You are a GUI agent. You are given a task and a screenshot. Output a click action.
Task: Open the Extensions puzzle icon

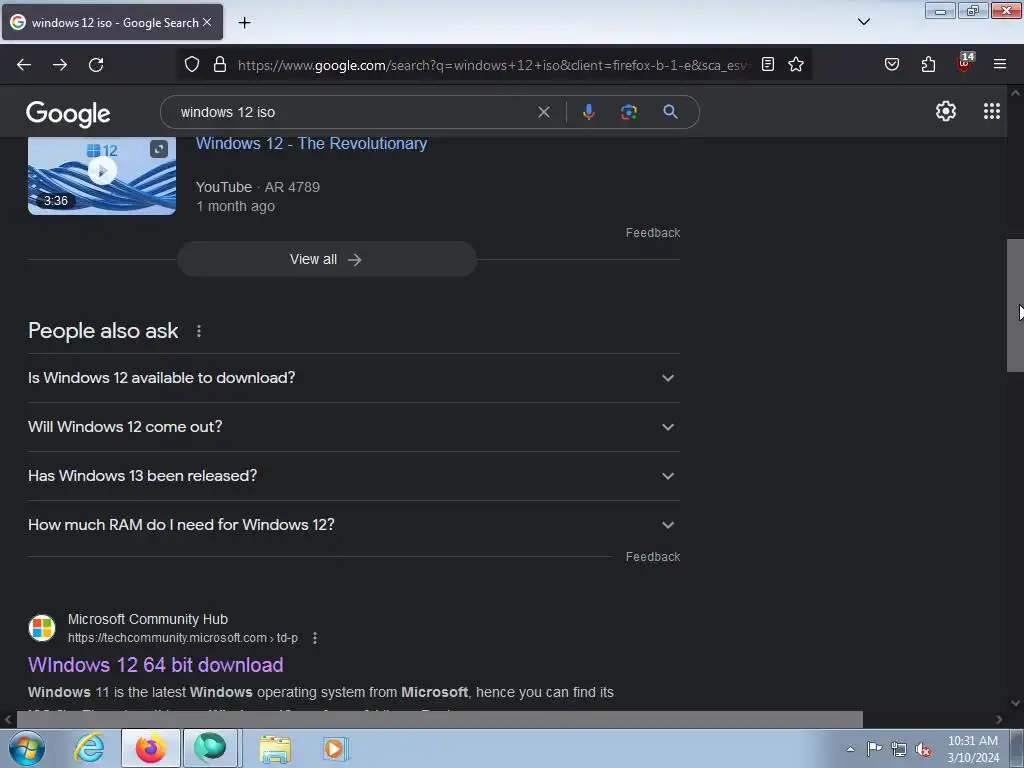(x=928, y=64)
